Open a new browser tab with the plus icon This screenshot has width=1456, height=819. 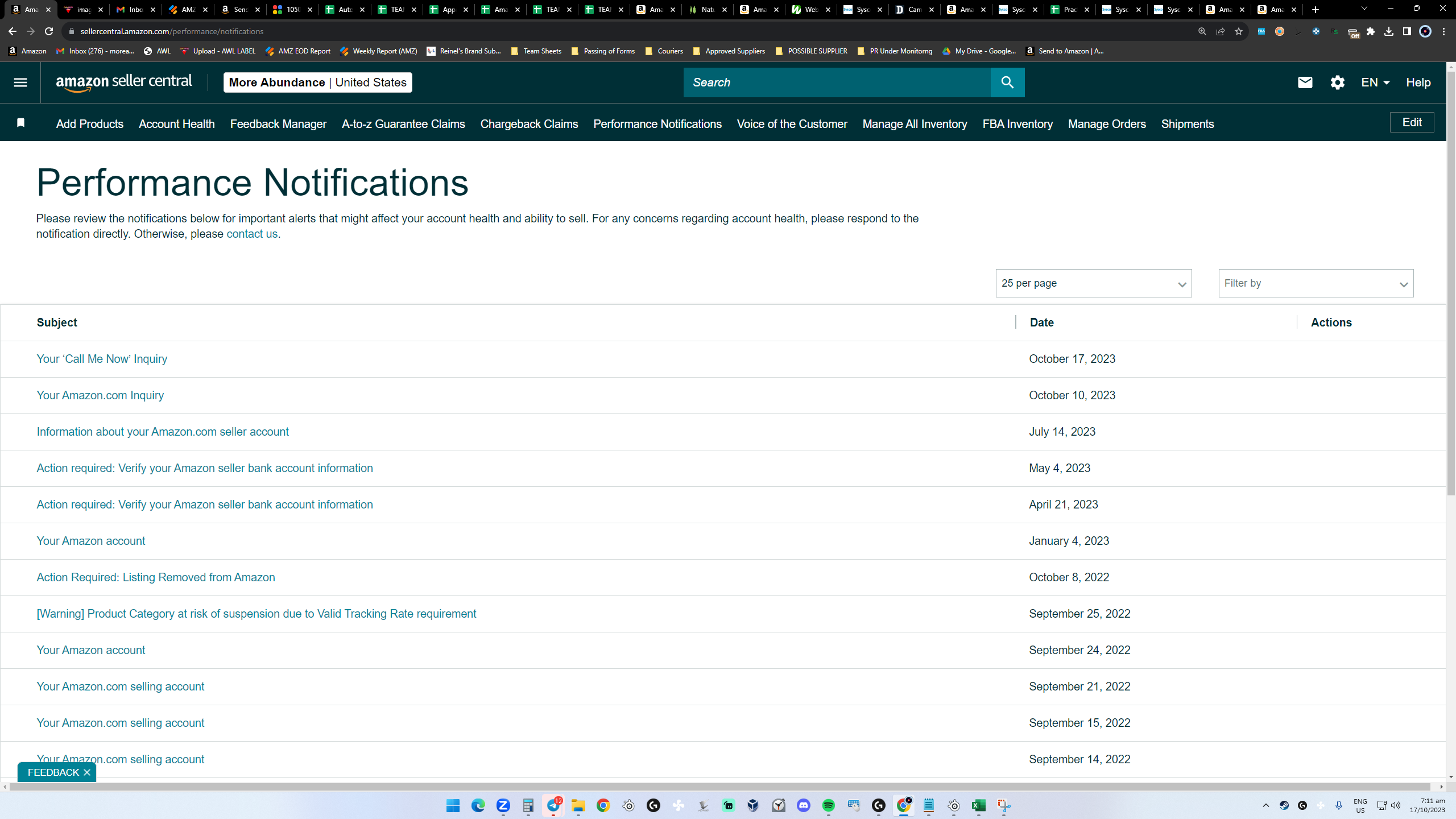click(1316, 10)
